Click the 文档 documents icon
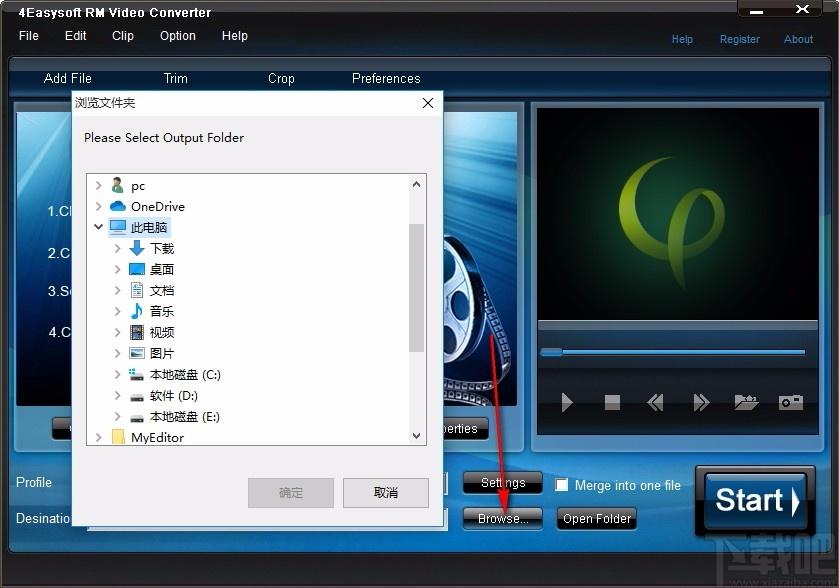 [x=137, y=290]
